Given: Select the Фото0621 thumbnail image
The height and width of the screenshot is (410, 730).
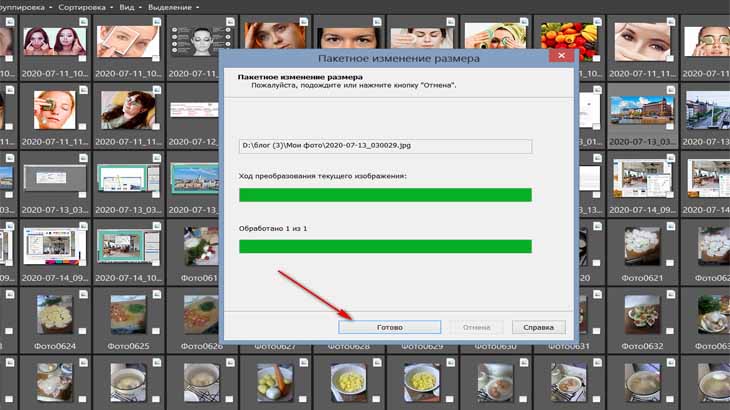Looking at the screenshot, I should tap(642, 247).
